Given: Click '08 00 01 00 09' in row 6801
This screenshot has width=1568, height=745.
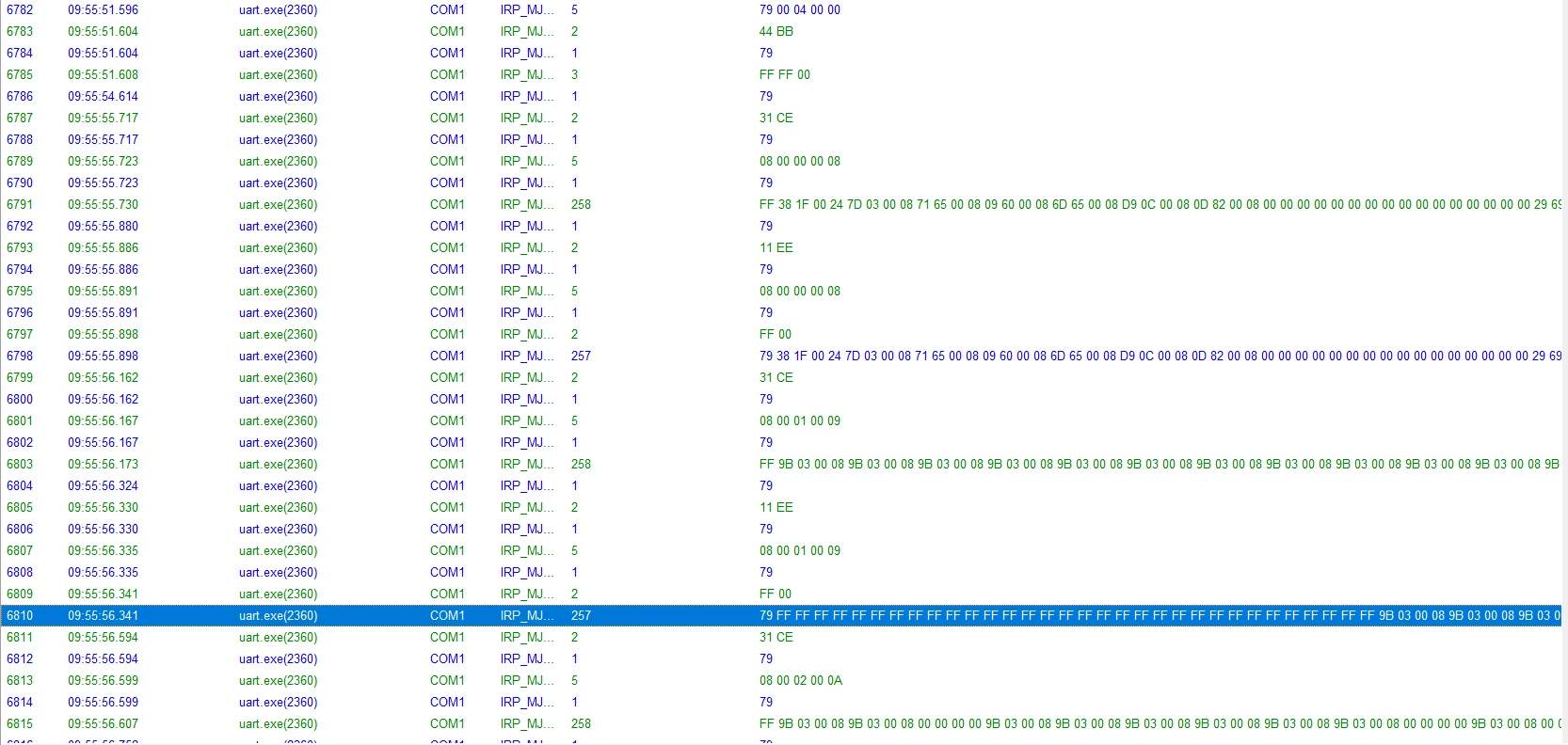Looking at the screenshot, I should point(800,421).
